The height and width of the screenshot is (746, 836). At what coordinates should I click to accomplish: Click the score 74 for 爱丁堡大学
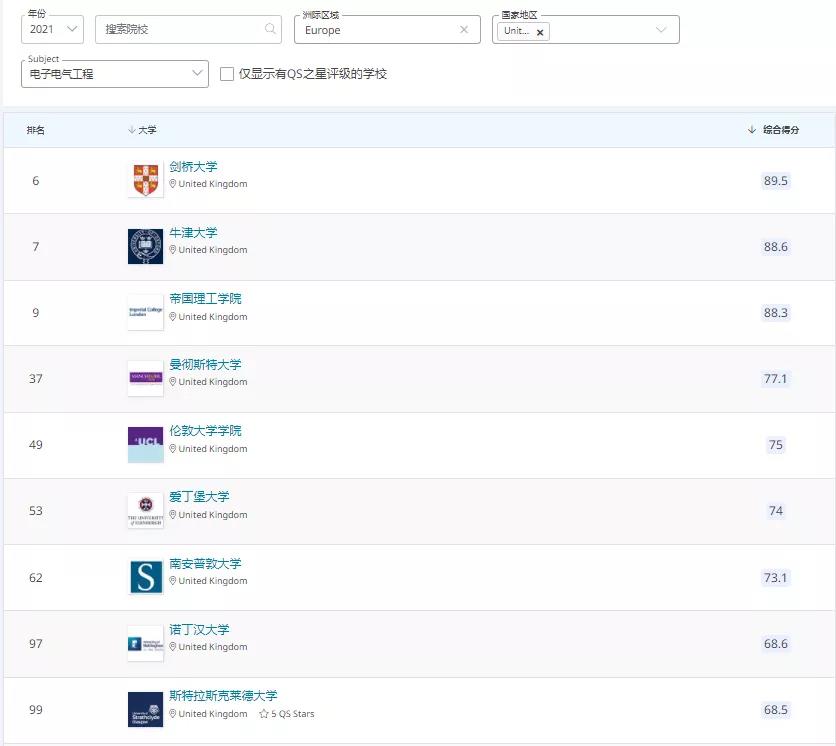[776, 511]
